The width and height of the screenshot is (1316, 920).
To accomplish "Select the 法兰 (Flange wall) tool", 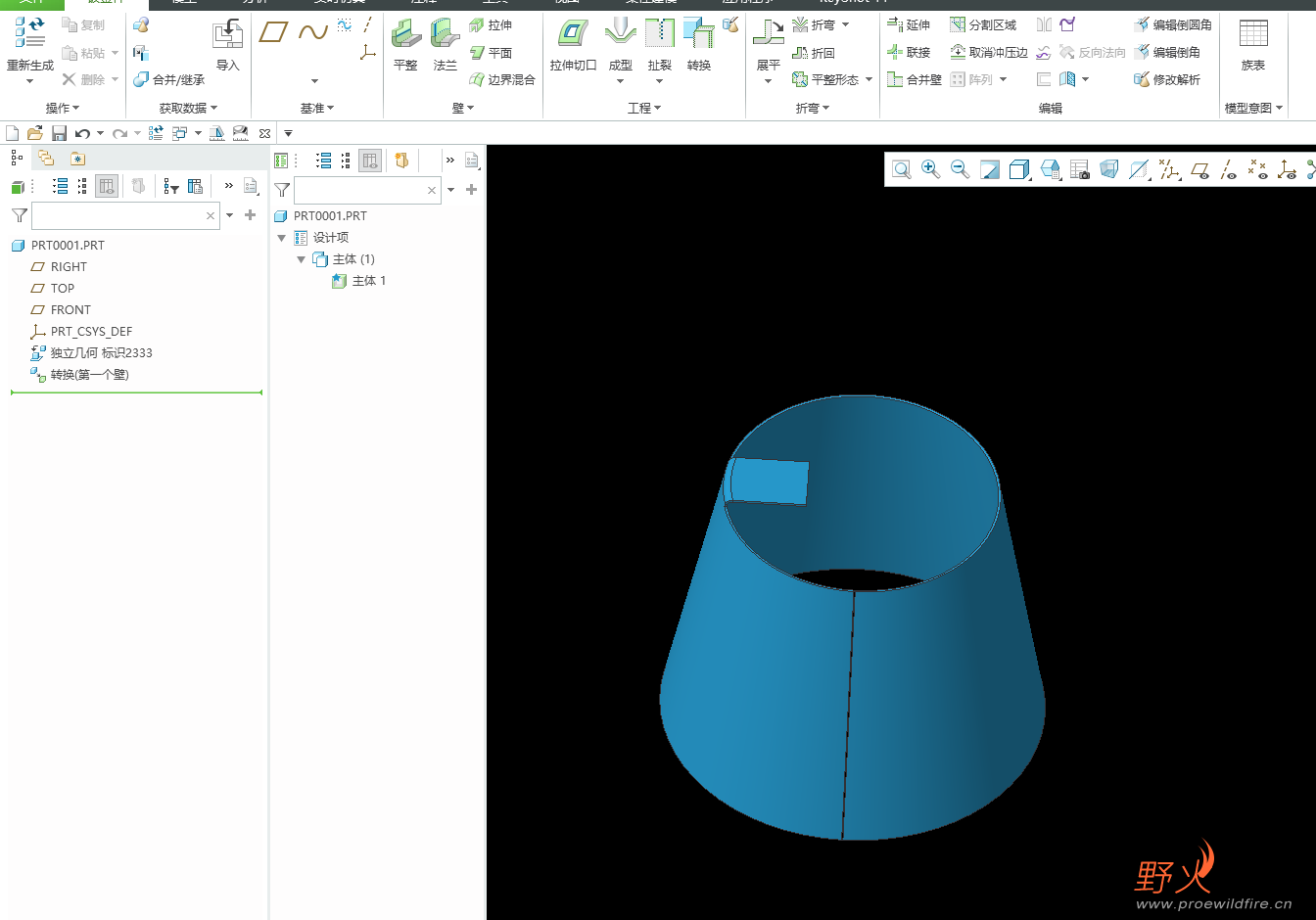I will pyautogui.click(x=446, y=45).
